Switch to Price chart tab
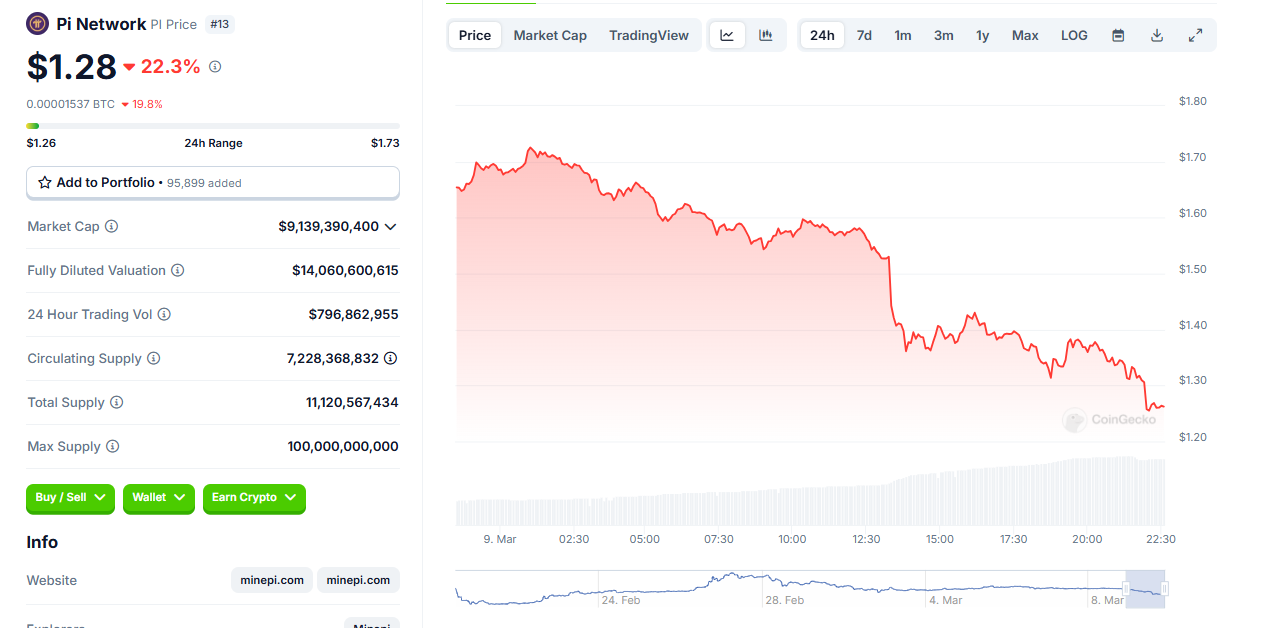Screen dimensions: 1267x628 click(475, 35)
